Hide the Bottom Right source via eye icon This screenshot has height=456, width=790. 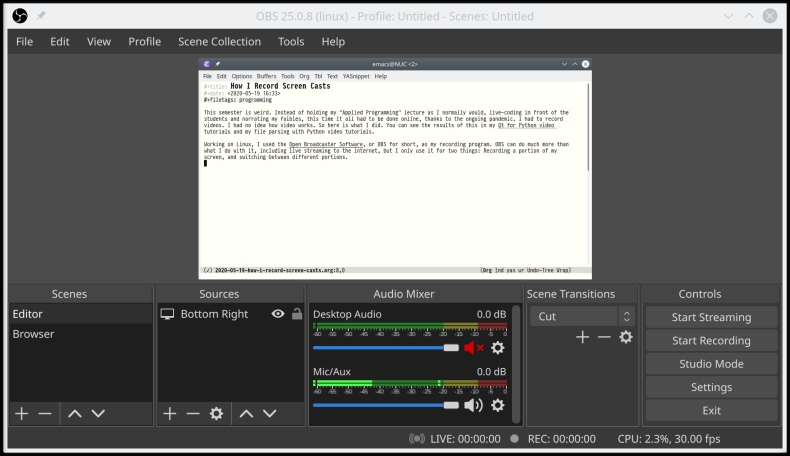click(x=278, y=314)
